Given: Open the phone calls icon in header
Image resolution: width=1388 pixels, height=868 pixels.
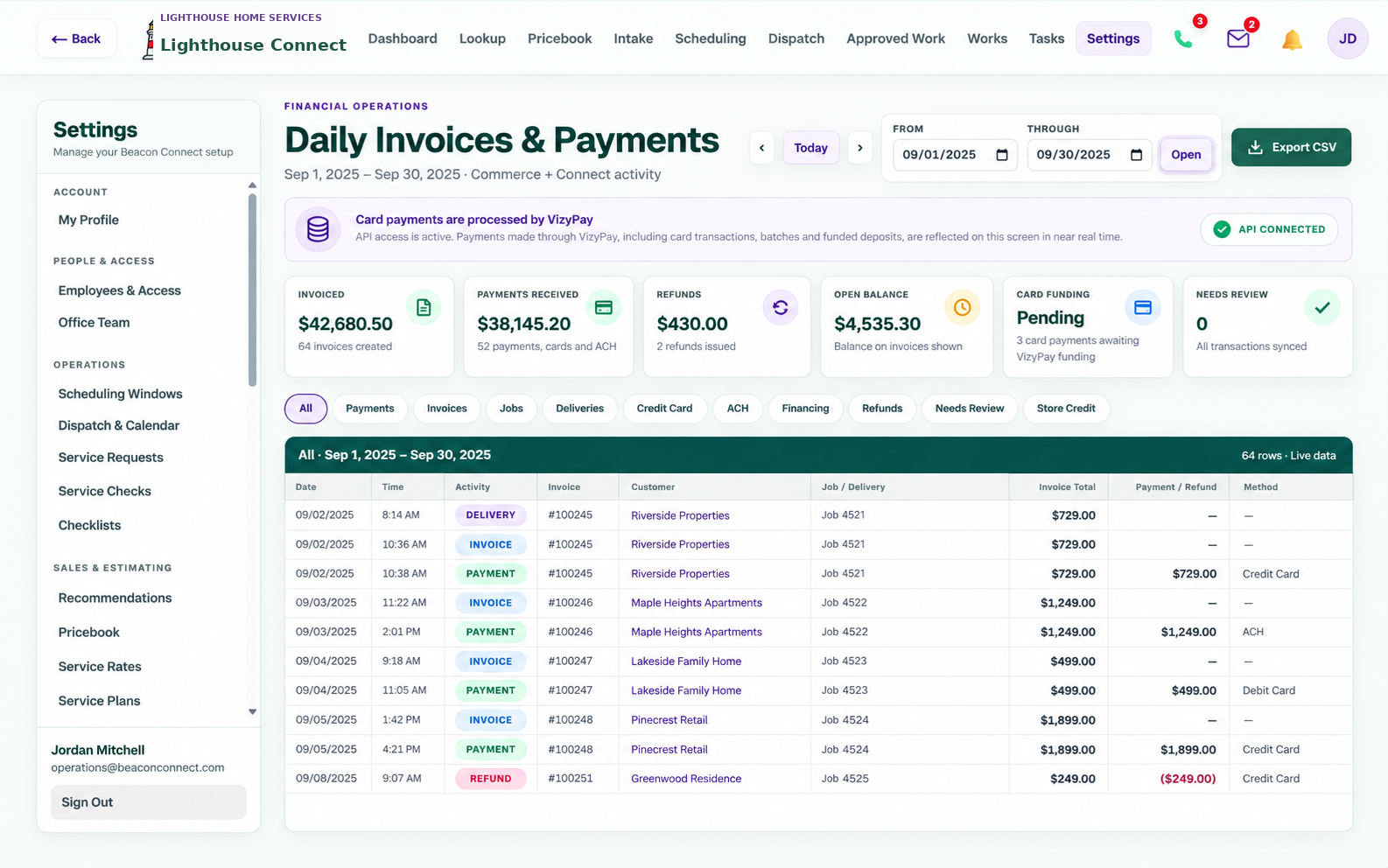Looking at the screenshot, I should (x=1183, y=38).
